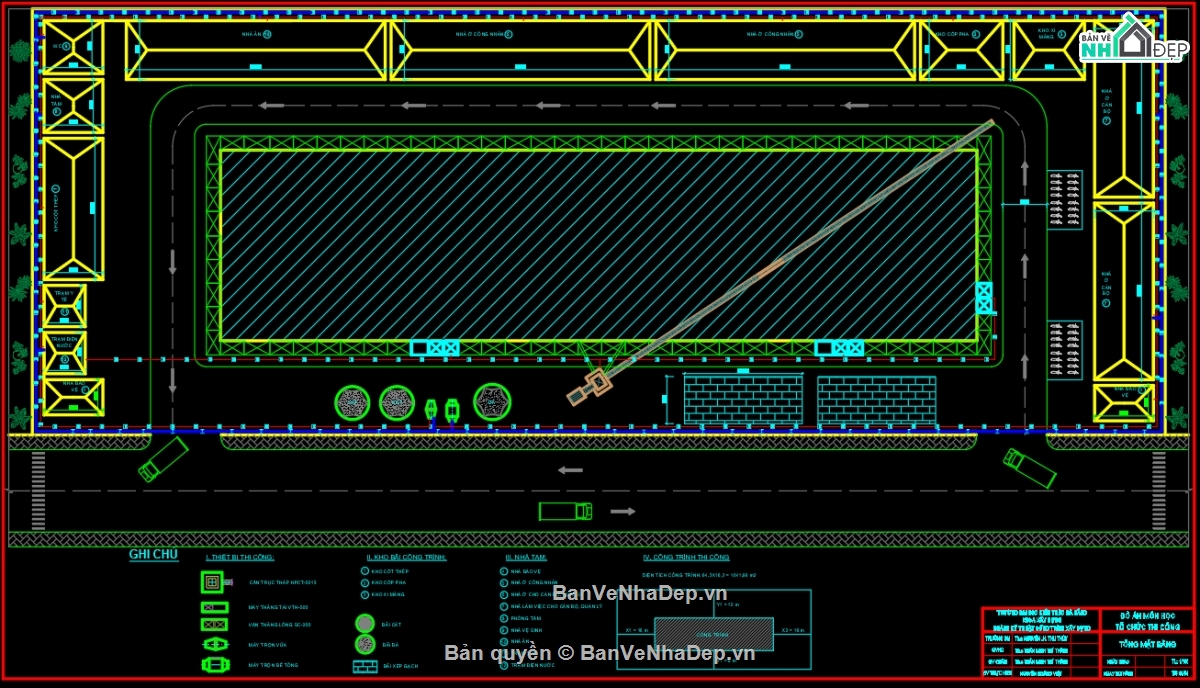
Task: Select the leftmost circular material pile
Action: [x=352, y=402]
